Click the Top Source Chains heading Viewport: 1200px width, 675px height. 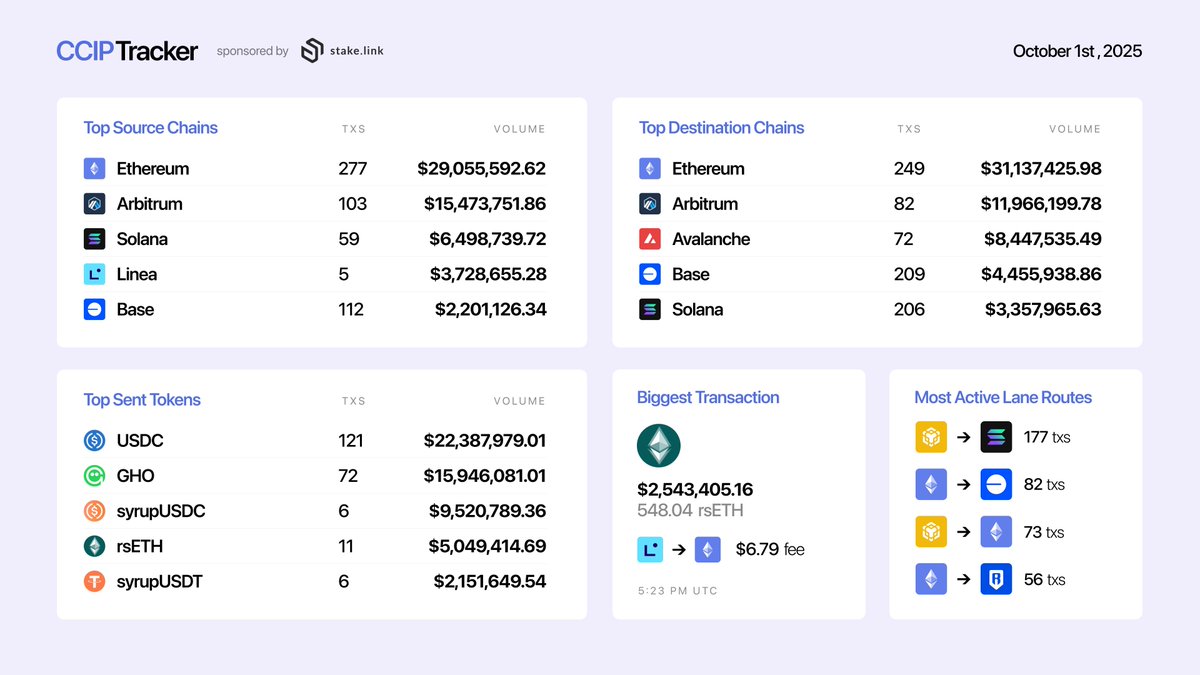pyautogui.click(x=150, y=128)
